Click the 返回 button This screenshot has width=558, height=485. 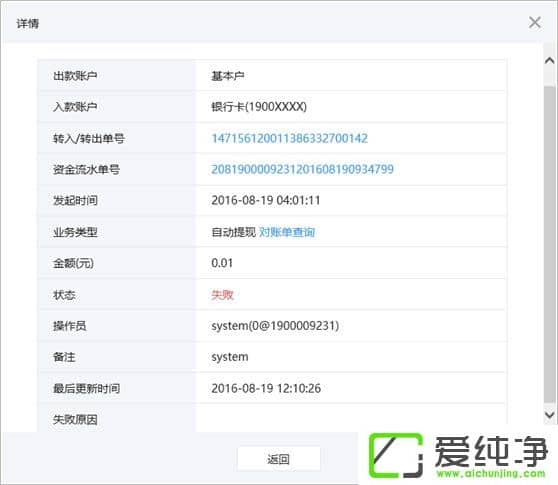click(x=279, y=459)
